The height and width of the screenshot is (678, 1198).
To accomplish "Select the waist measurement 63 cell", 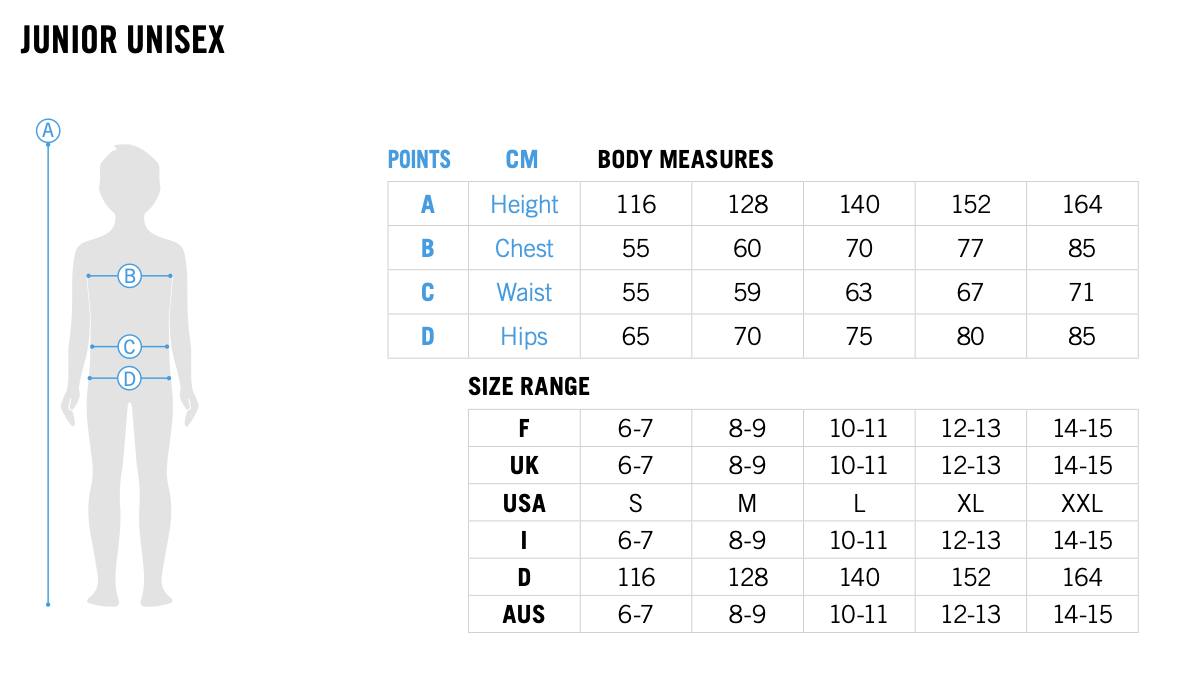I will pos(859,292).
